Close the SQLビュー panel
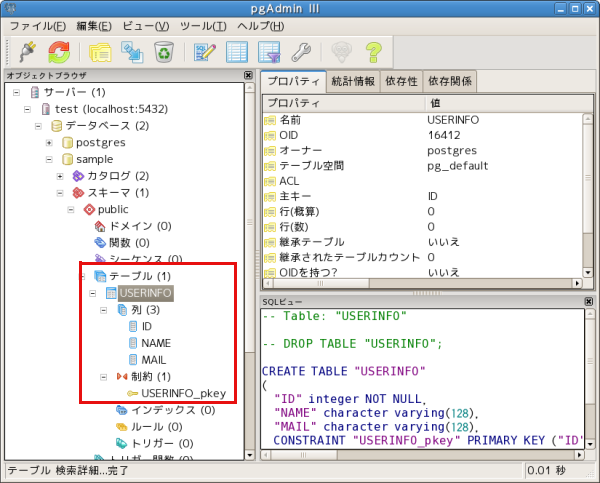Screen dimensions: 600x483 click(589, 302)
